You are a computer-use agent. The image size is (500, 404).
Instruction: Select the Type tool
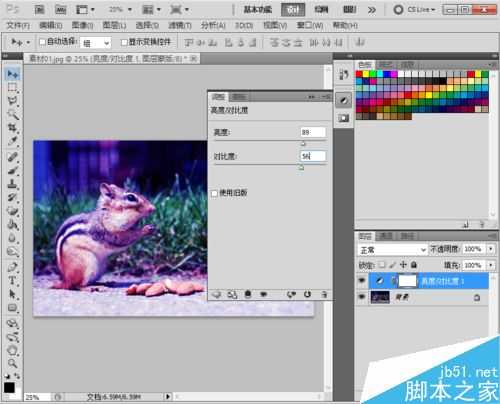pos(13,281)
